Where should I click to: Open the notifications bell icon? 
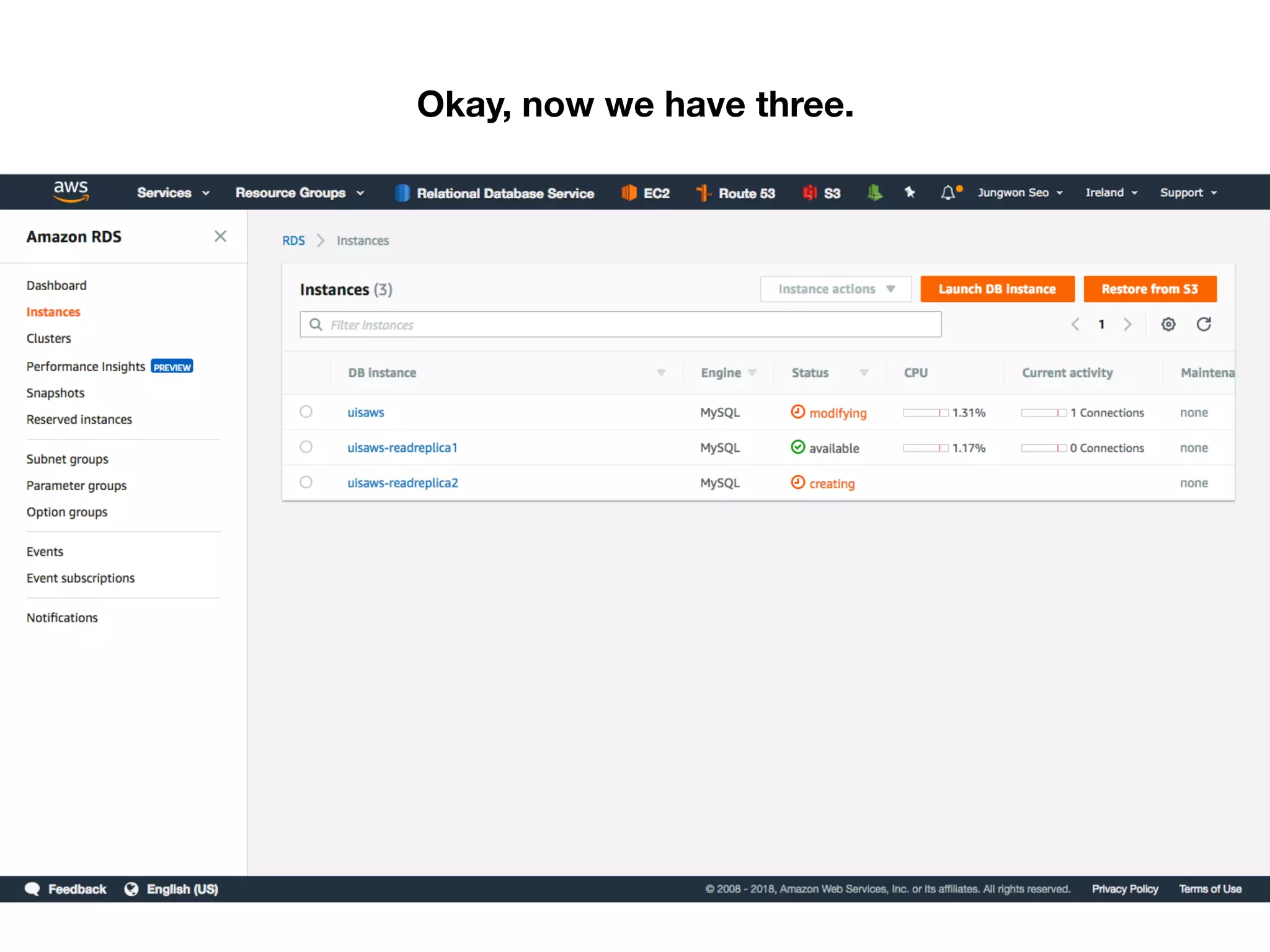click(x=948, y=193)
